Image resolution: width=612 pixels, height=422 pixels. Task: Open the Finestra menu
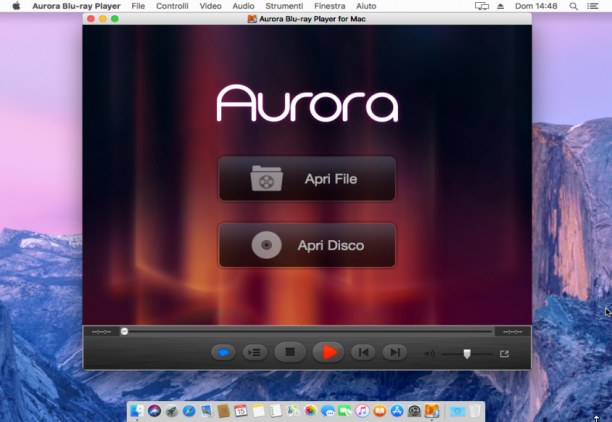tap(330, 6)
